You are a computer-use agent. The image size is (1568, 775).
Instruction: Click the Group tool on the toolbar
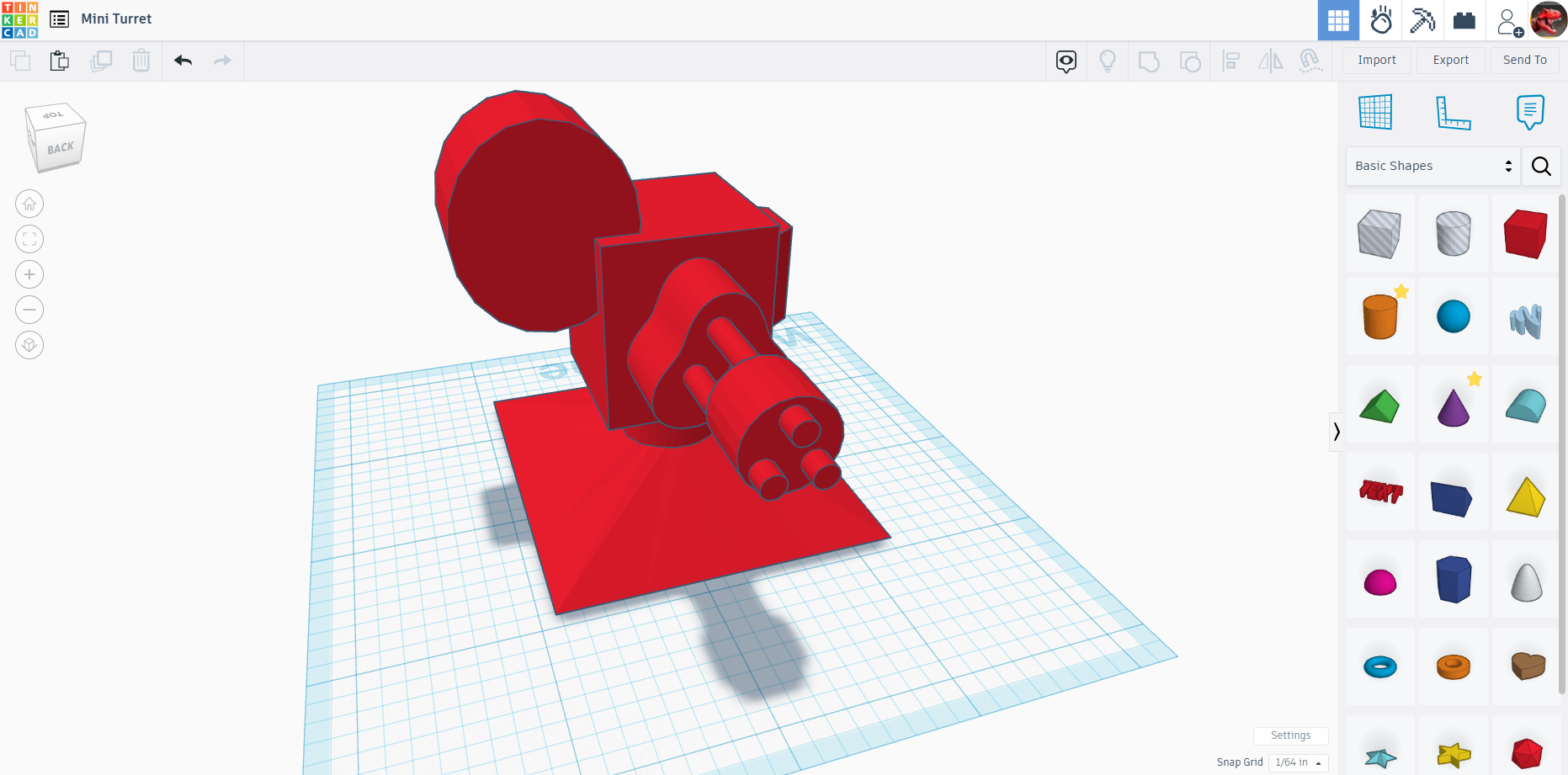1149,61
